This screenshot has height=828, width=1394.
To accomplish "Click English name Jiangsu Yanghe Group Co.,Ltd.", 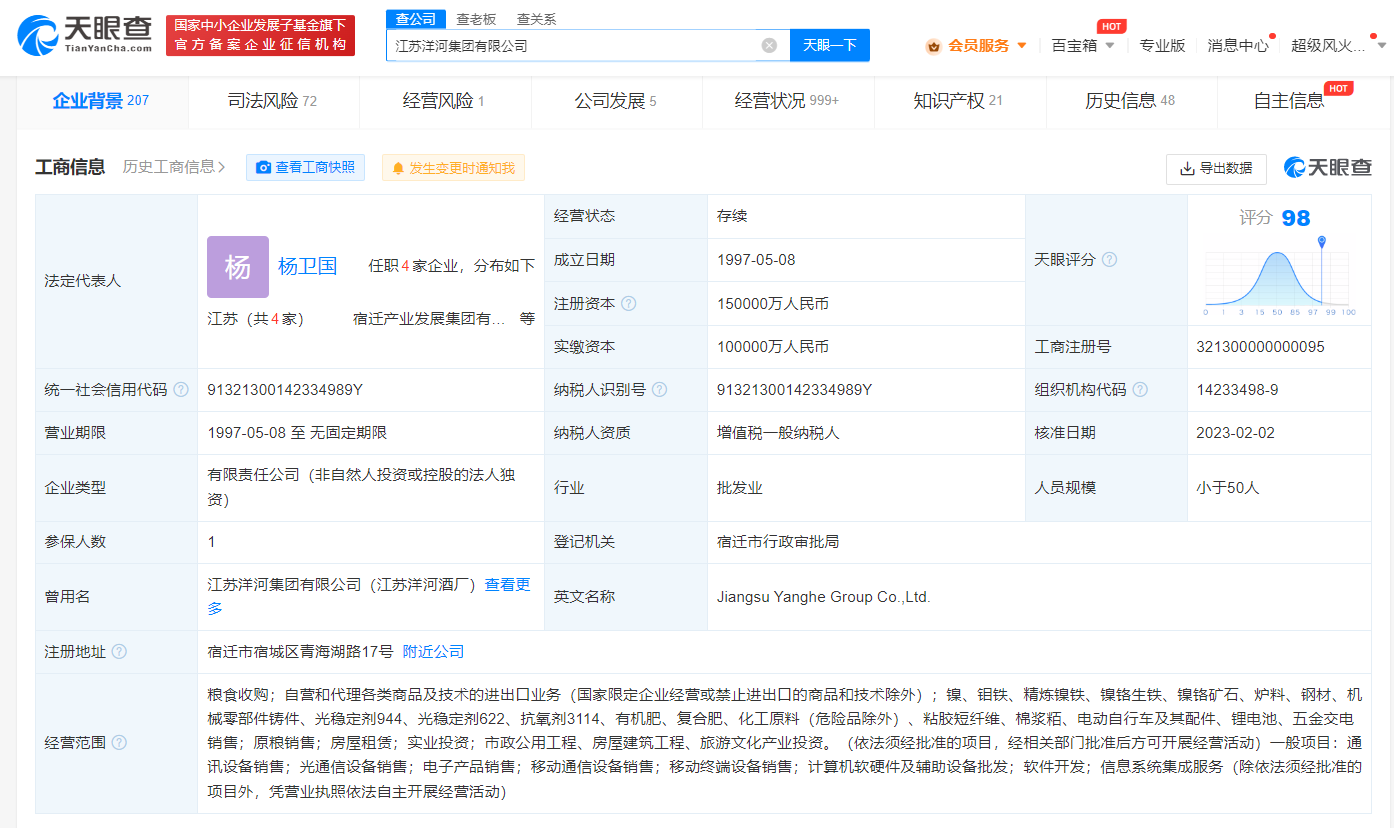I will 824,597.
